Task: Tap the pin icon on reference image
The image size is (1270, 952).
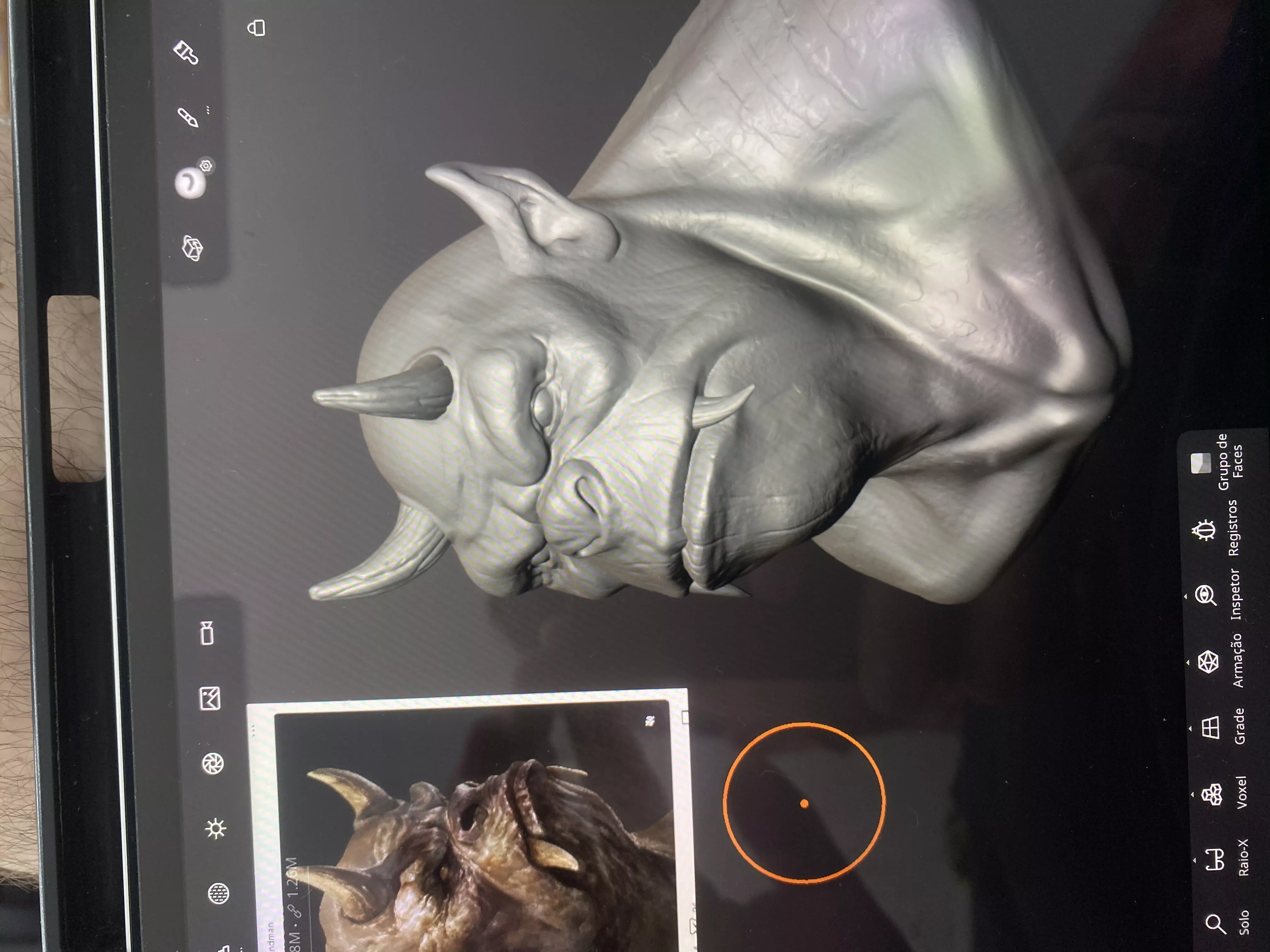Action: (650, 721)
